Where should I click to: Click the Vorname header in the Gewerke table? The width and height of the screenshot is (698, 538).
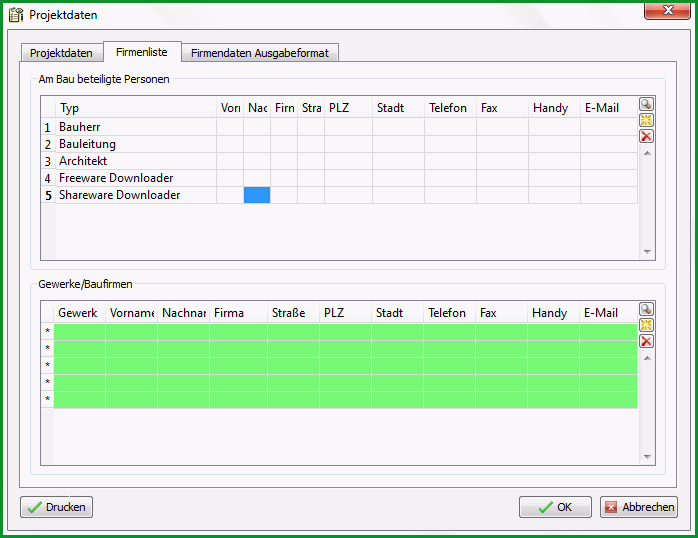pos(131,313)
